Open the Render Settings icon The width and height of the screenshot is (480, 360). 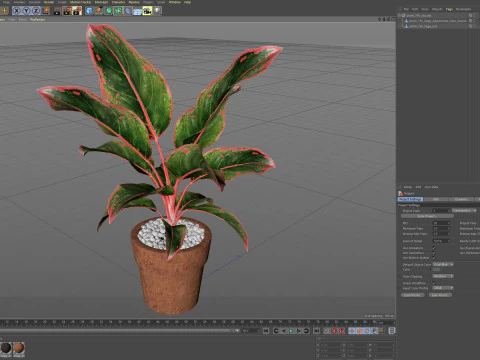pos(77,11)
